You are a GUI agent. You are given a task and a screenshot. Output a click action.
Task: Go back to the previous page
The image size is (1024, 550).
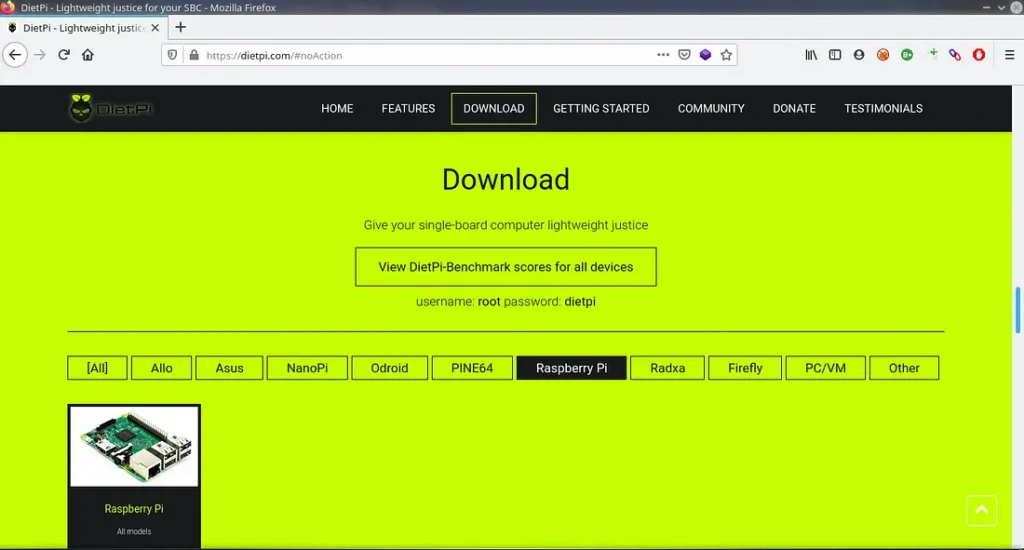[15, 55]
